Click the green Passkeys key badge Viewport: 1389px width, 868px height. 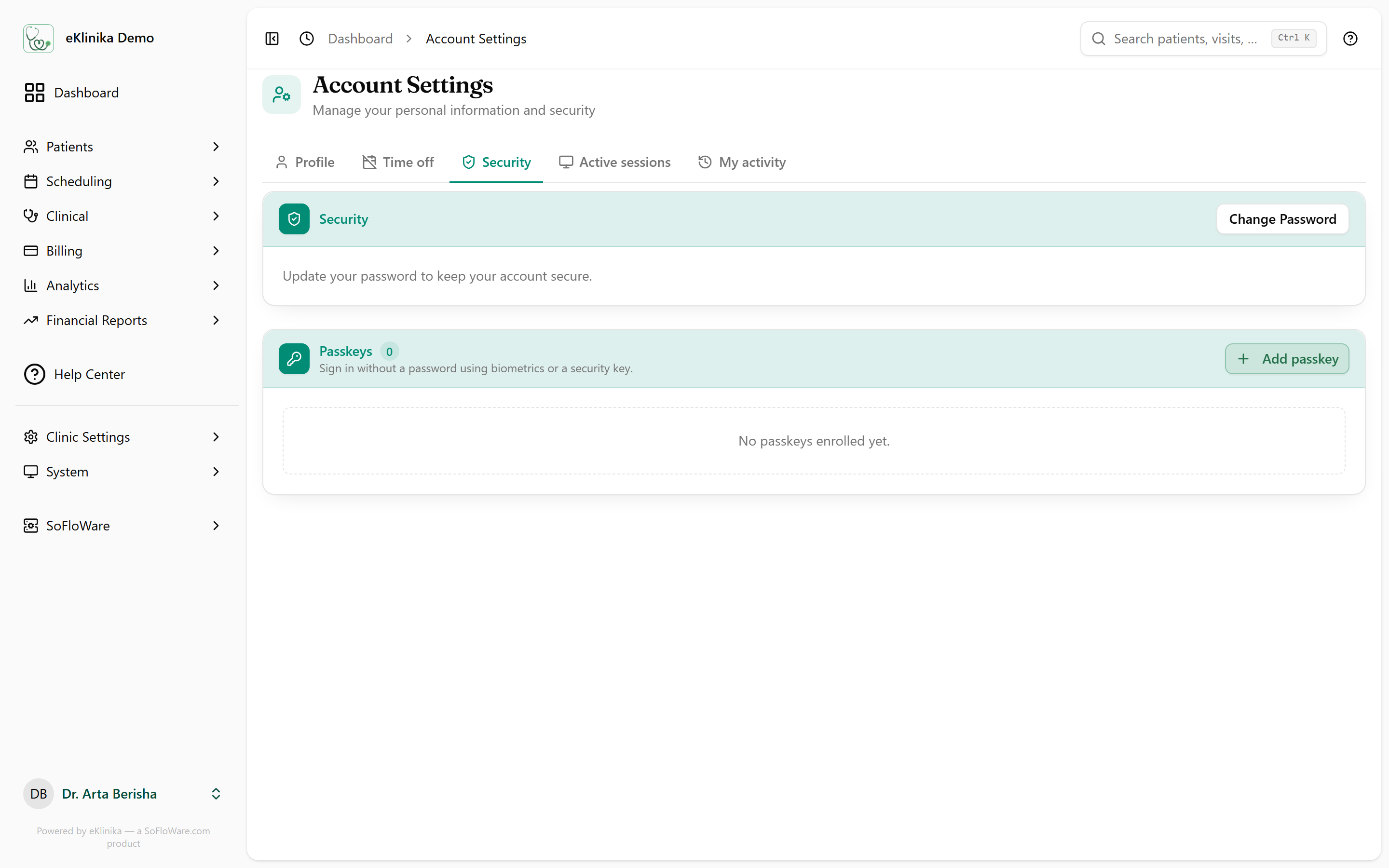pyautogui.click(x=294, y=359)
